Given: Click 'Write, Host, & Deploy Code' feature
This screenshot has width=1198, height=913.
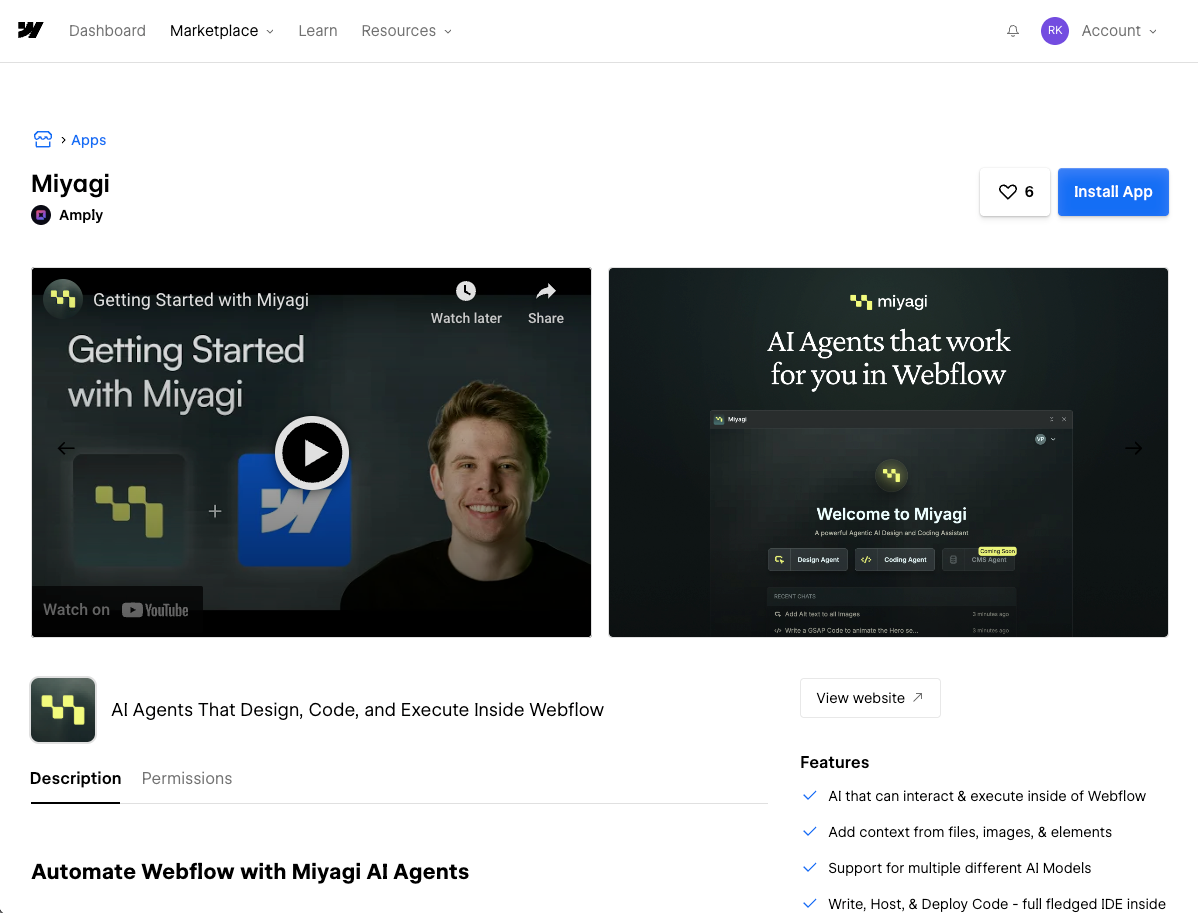Looking at the screenshot, I should pyautogui.click(x=997, y=904).
